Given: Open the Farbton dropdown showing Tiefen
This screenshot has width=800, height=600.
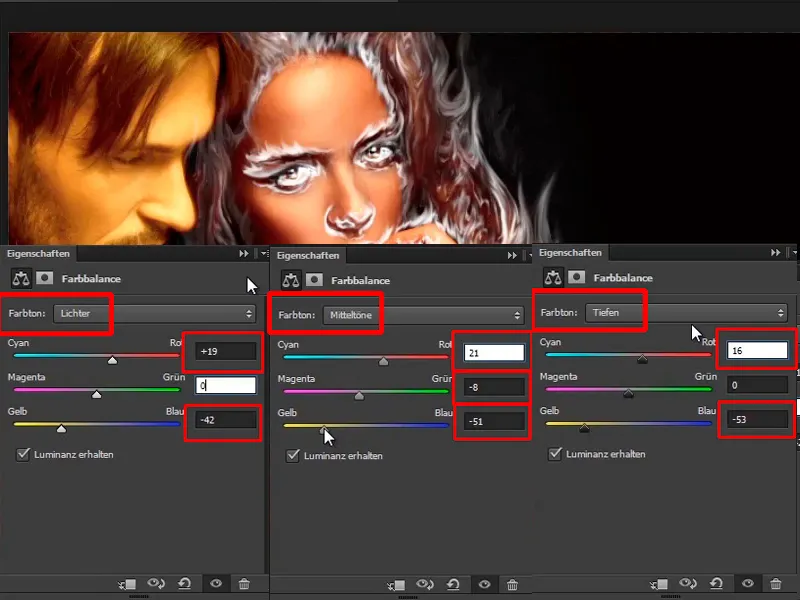Looking at the screenshot, I should pyautogui.click(x=686, y=312).
